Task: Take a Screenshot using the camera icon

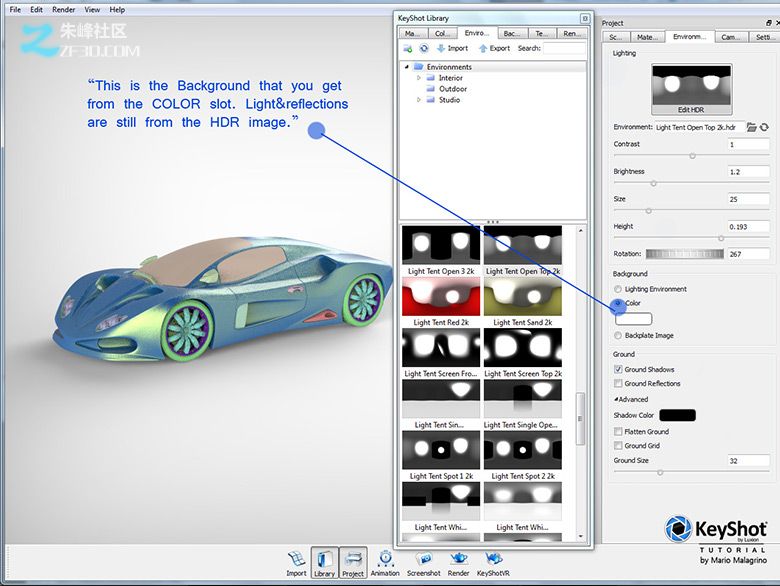Action: (423, 563)
